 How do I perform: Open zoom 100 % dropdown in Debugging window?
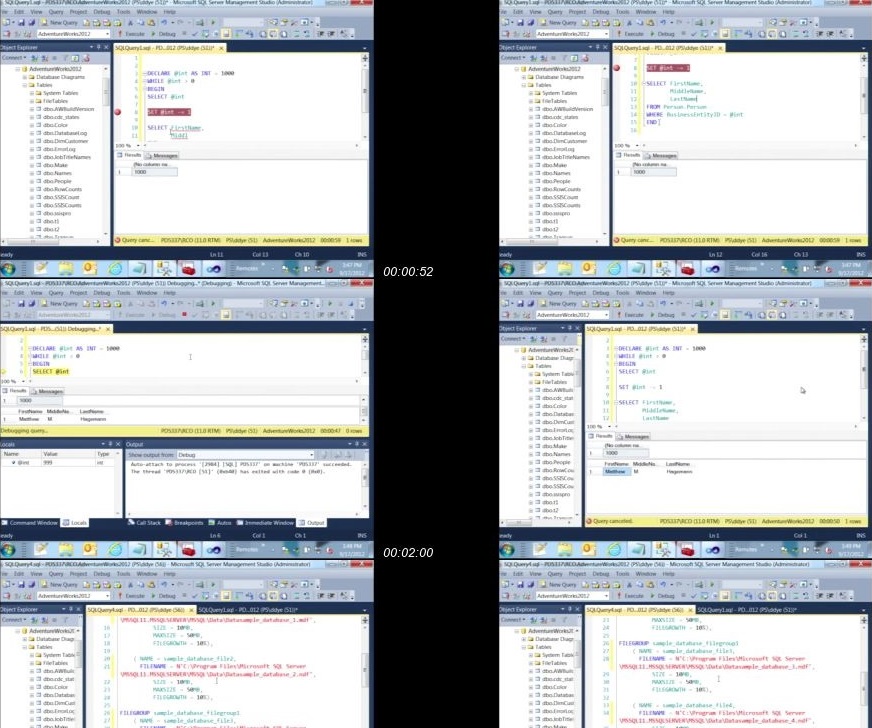23,382
